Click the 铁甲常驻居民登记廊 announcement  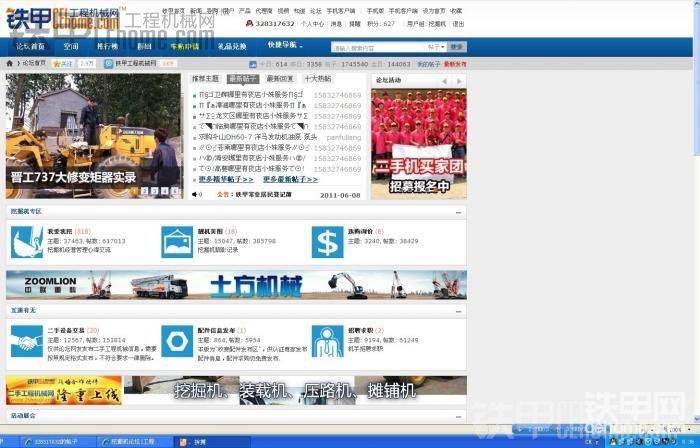[263, 195]
